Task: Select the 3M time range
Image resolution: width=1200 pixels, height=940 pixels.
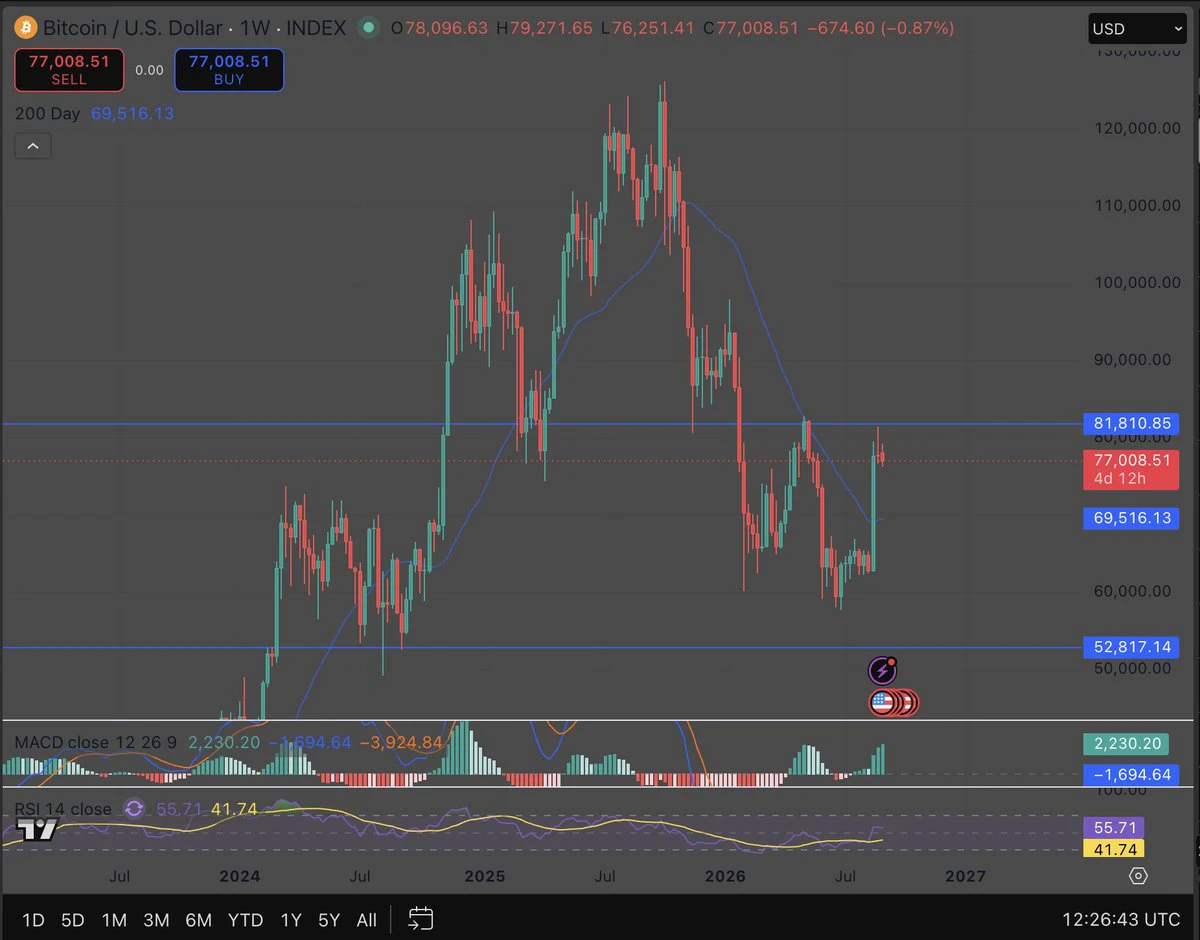Action: tap(155, 919)
